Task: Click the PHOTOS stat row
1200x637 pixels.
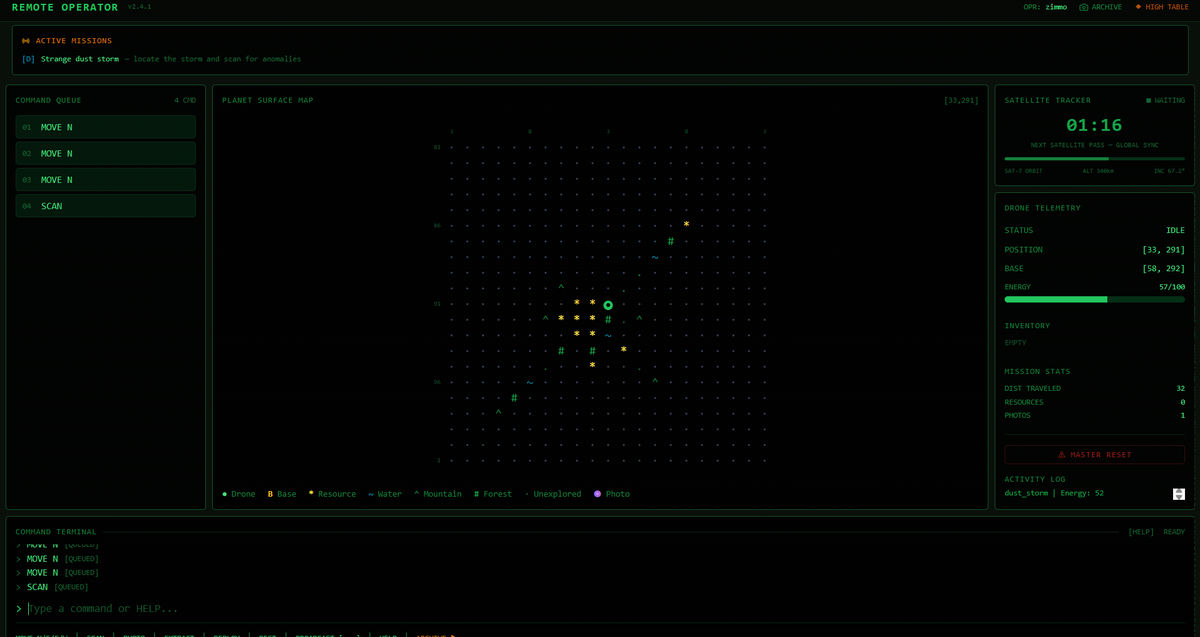Action: click(1095, 415)
